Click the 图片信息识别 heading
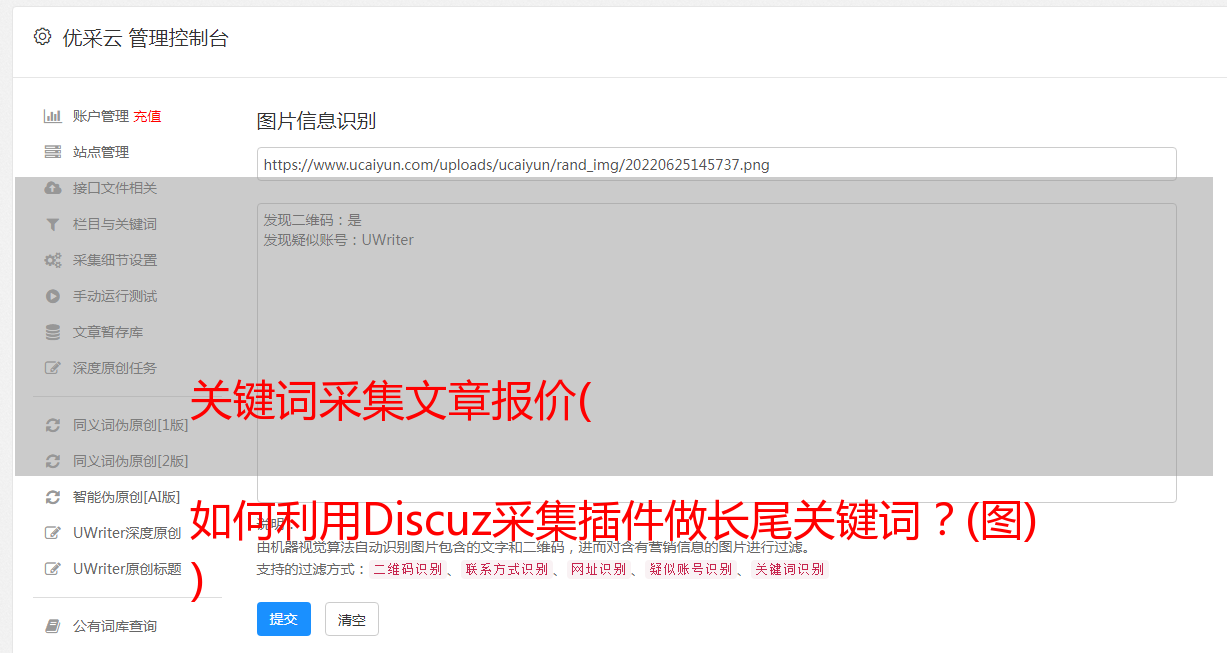 (x=316, y=121)
